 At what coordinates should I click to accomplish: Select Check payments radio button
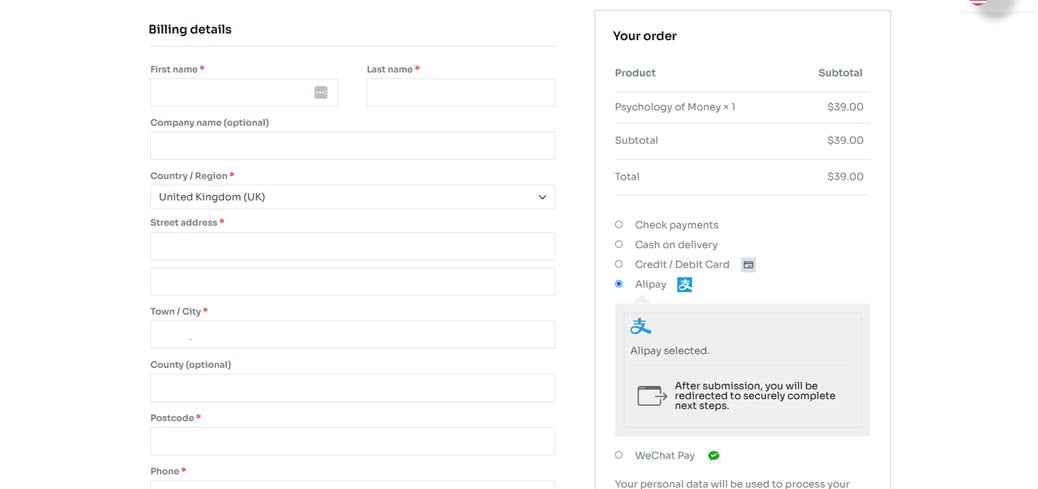tap(619, 225)
